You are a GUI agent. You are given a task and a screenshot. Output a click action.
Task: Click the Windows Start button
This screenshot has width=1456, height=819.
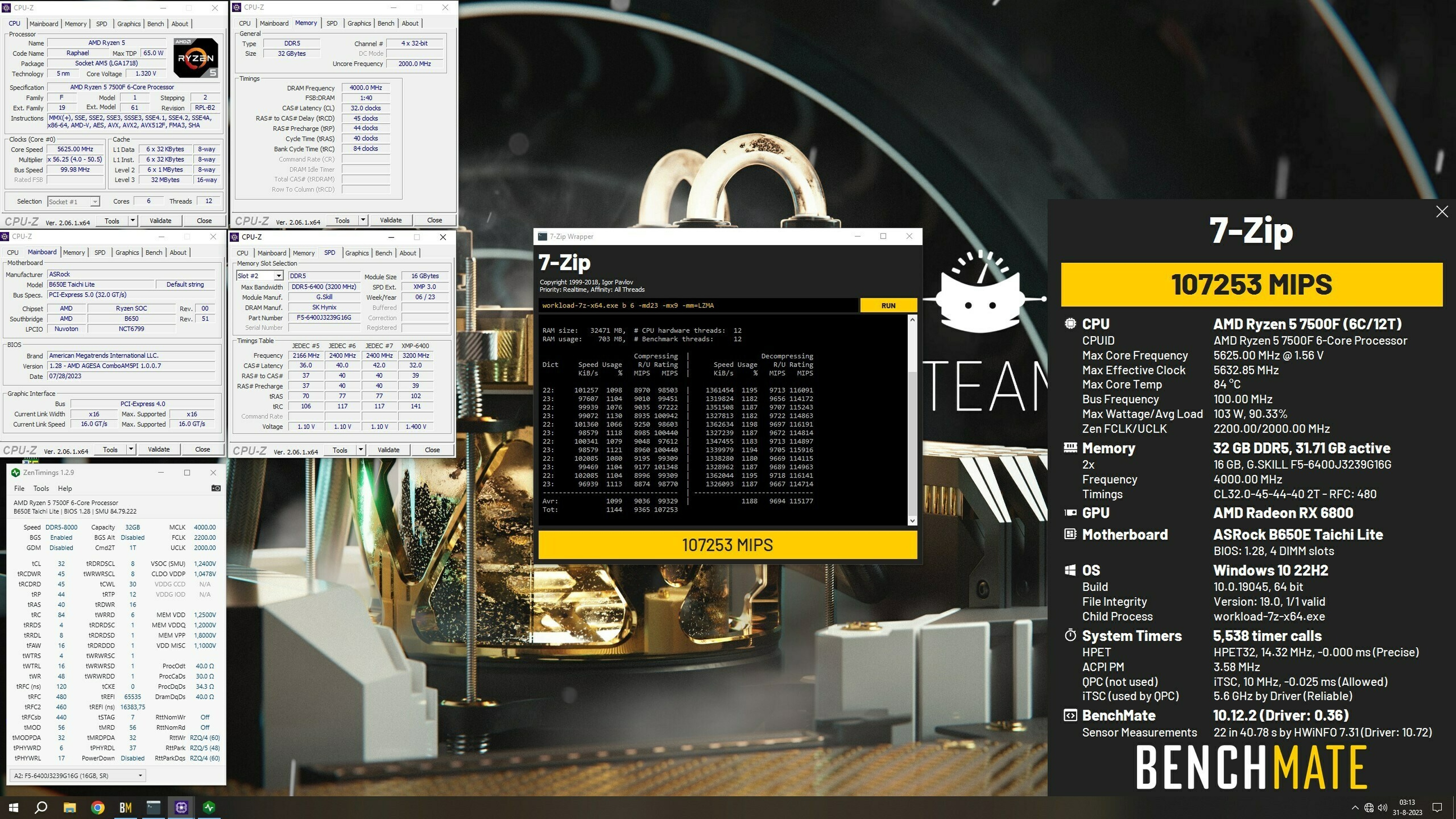(13, 807)
